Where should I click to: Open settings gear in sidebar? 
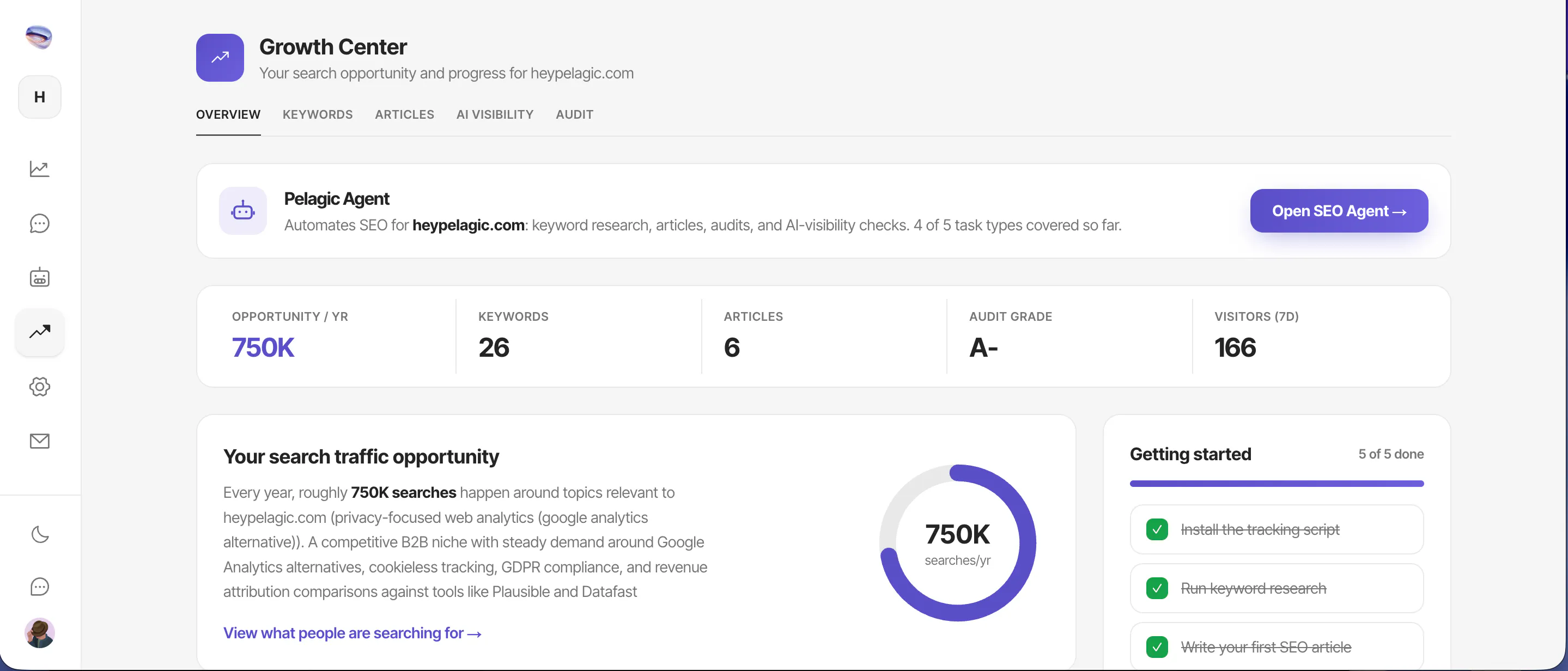[40, 386]
